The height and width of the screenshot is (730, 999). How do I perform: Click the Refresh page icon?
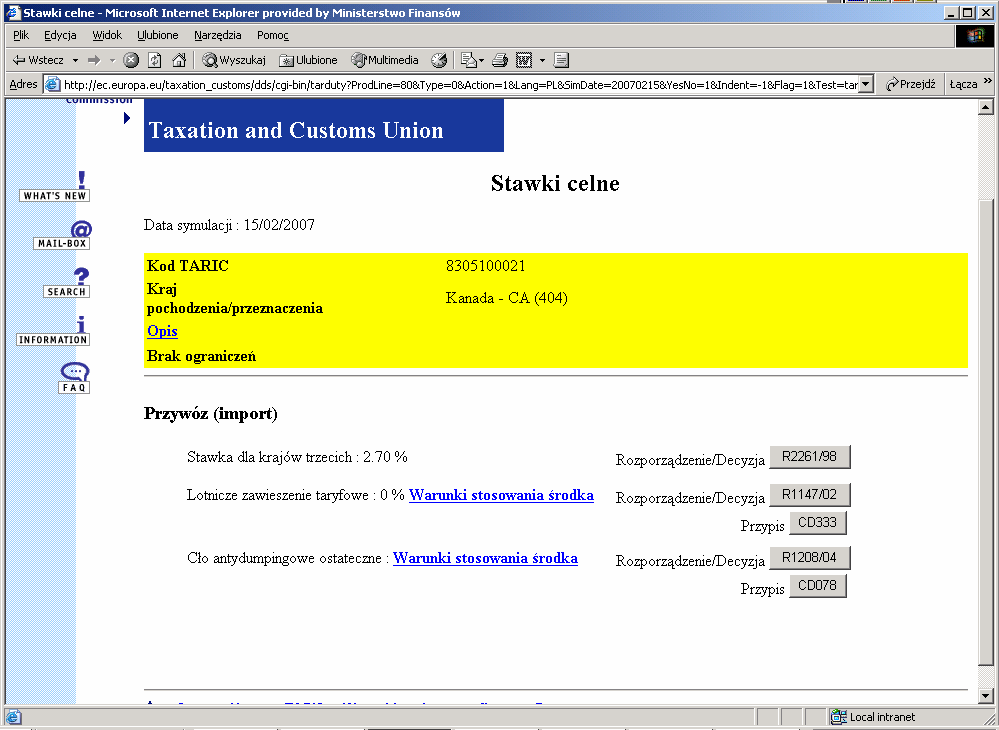tap(155, 60)
